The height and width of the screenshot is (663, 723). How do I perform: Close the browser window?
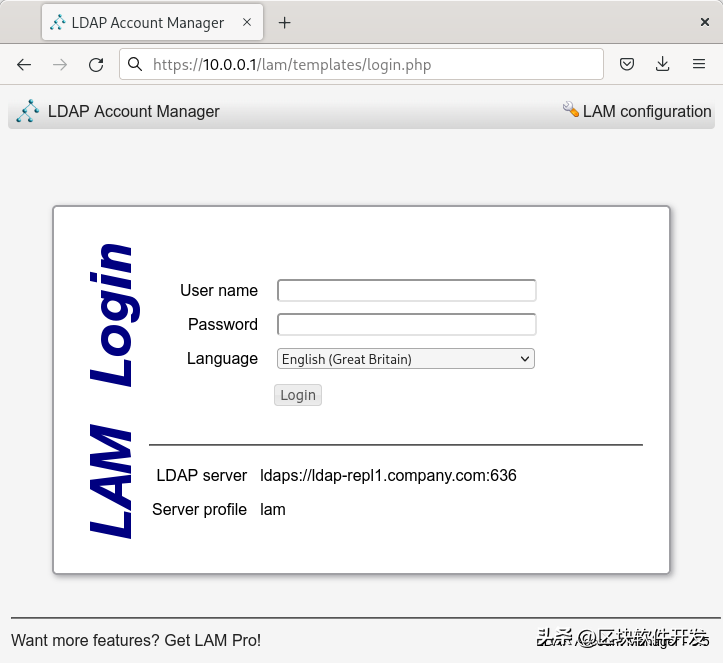pyautogui.click(x=705, y=22)
